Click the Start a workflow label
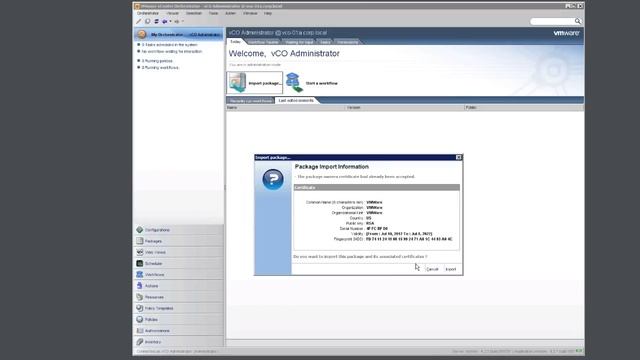 click(322, 83)
